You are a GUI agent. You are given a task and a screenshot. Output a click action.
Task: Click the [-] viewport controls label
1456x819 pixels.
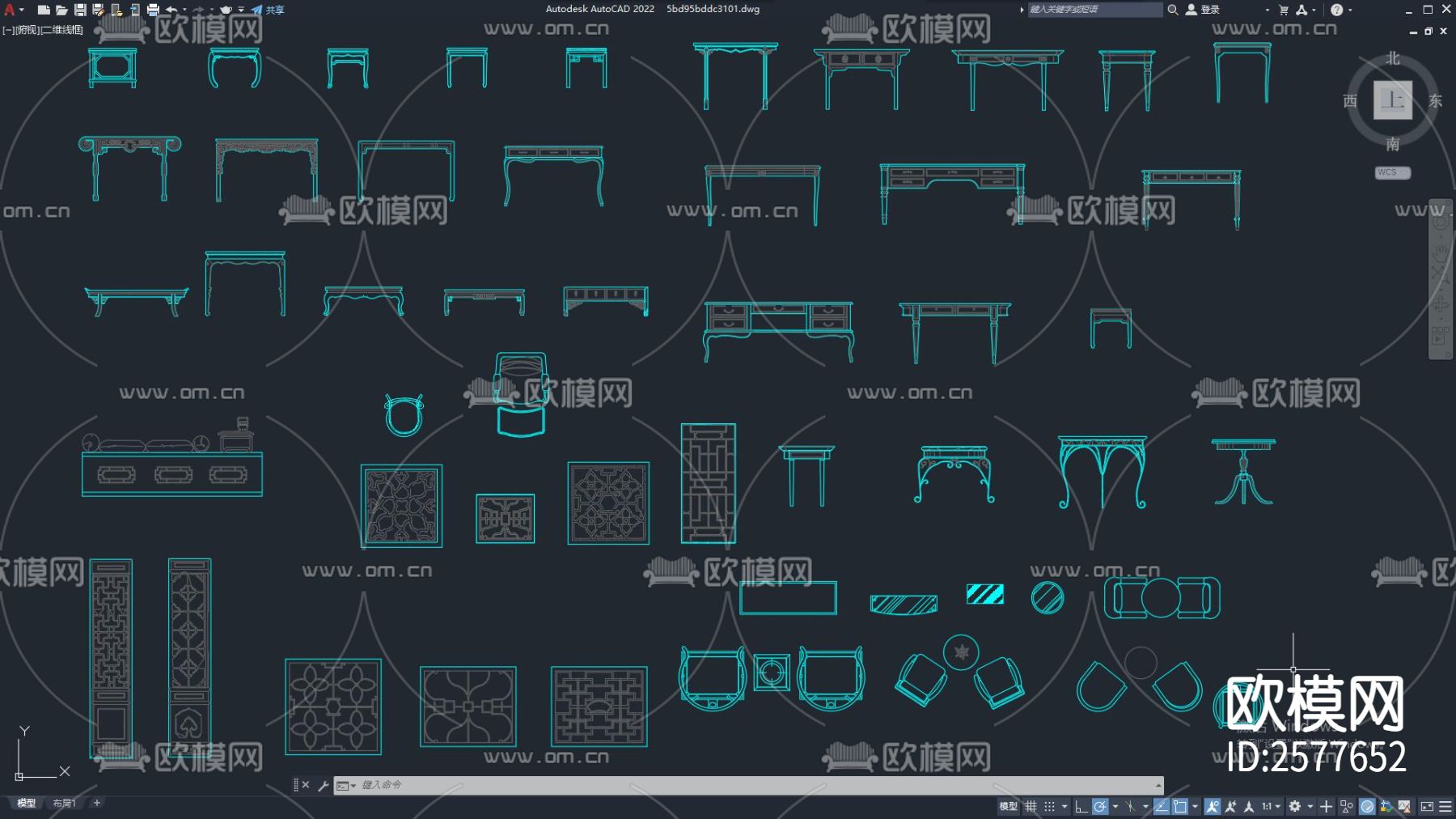point(8,30)
